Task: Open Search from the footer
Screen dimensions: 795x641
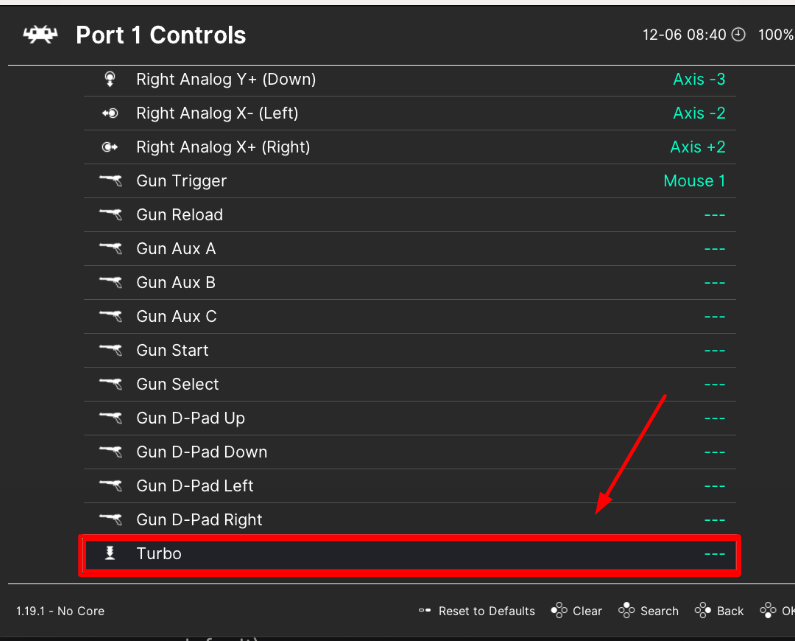Action: (648, 611)
